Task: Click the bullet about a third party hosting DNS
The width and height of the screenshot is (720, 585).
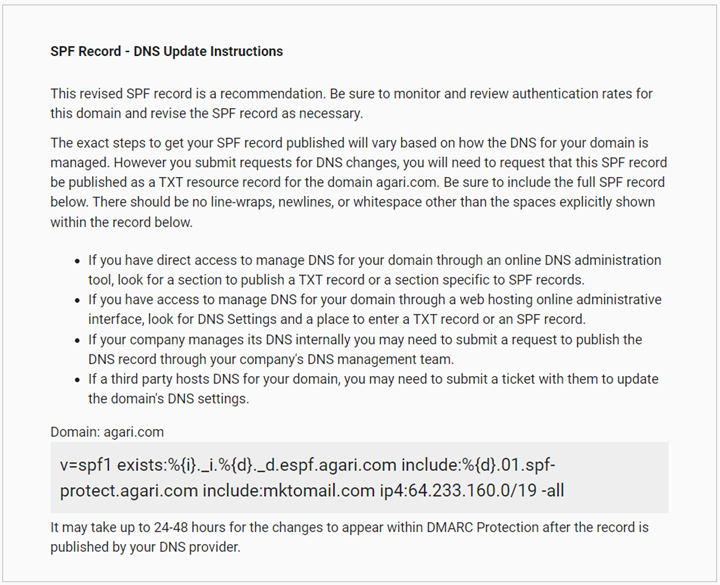Action: (x=373, y=388)
